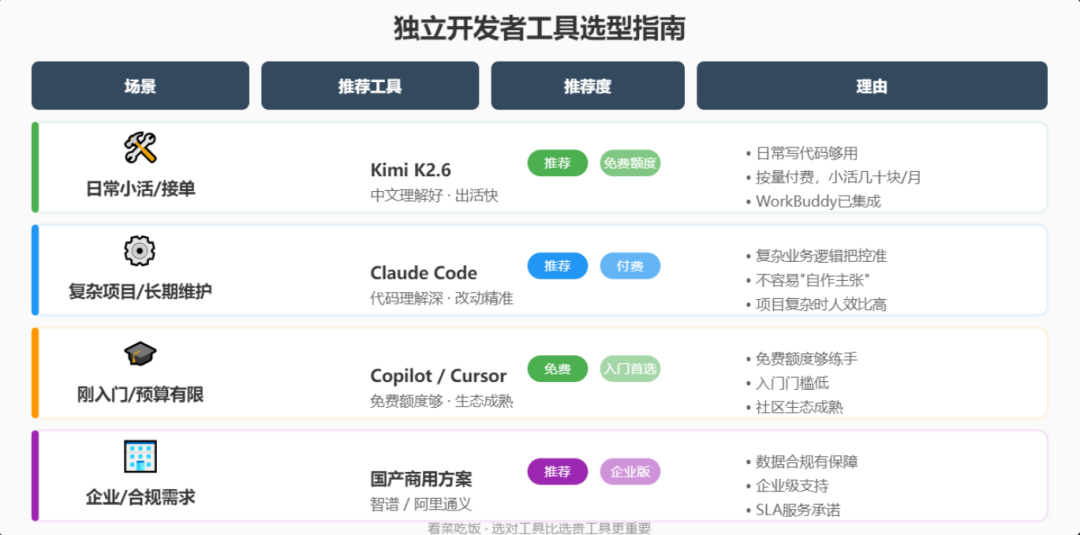1080x535 pixels.
Task: Click the 付费 badge
Action: [x=630, y=266]
